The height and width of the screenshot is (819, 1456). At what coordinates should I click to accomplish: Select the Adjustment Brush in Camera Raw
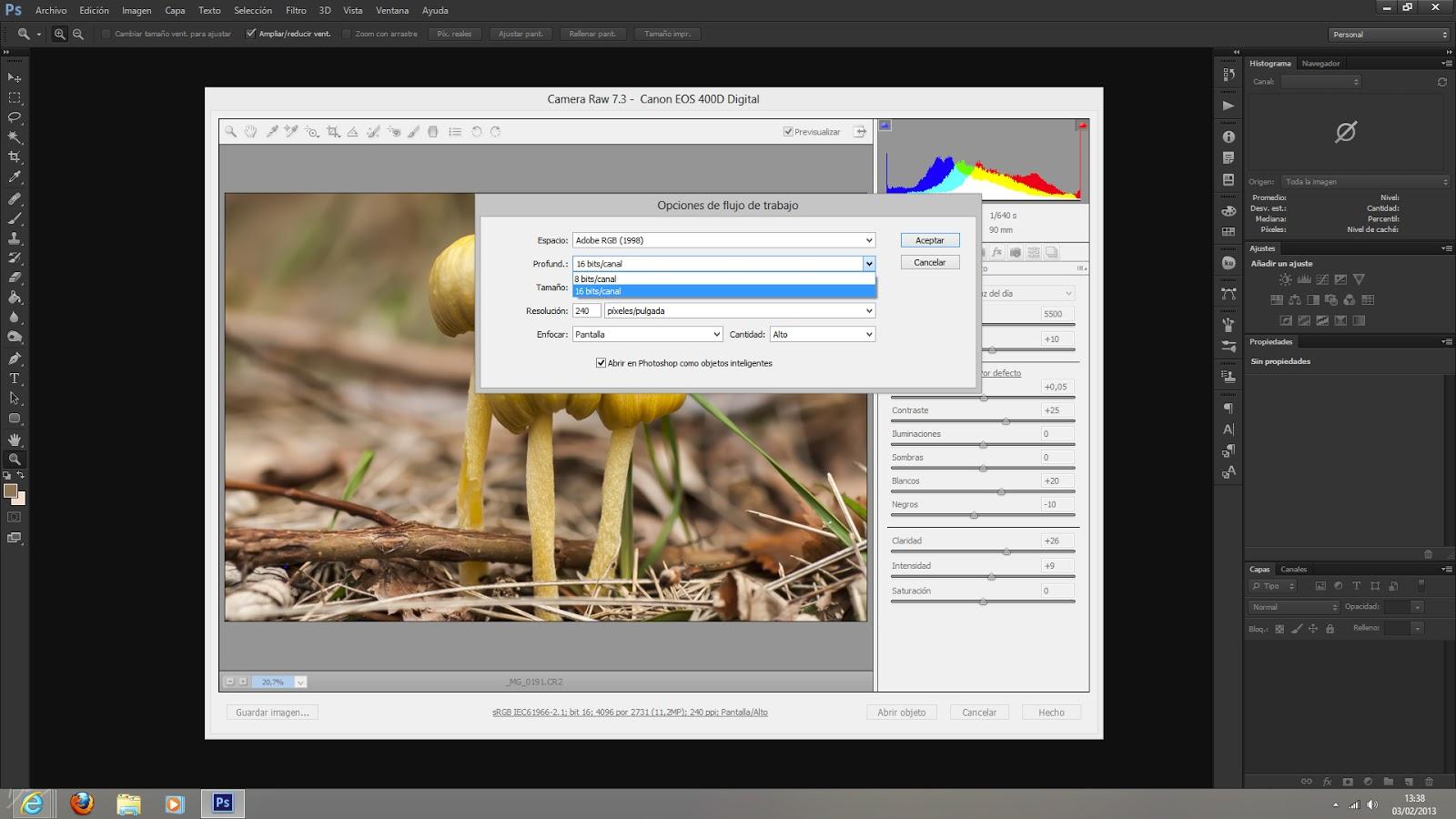414,132
